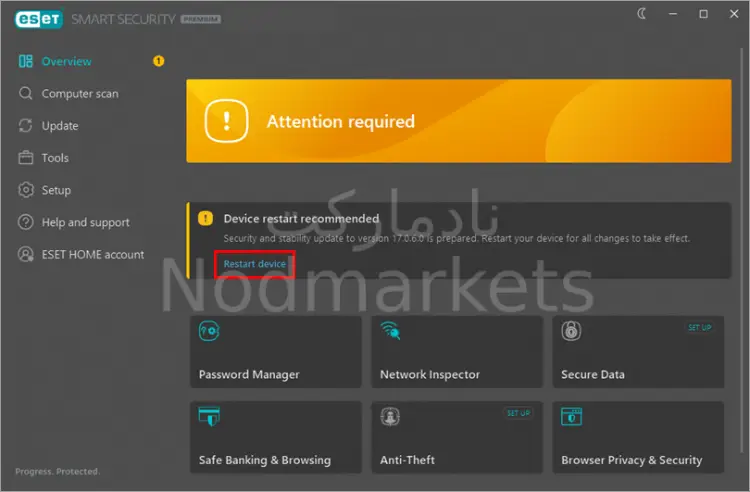
Task: Click the Security and stability update message text
Action: [x=457, y=238]
